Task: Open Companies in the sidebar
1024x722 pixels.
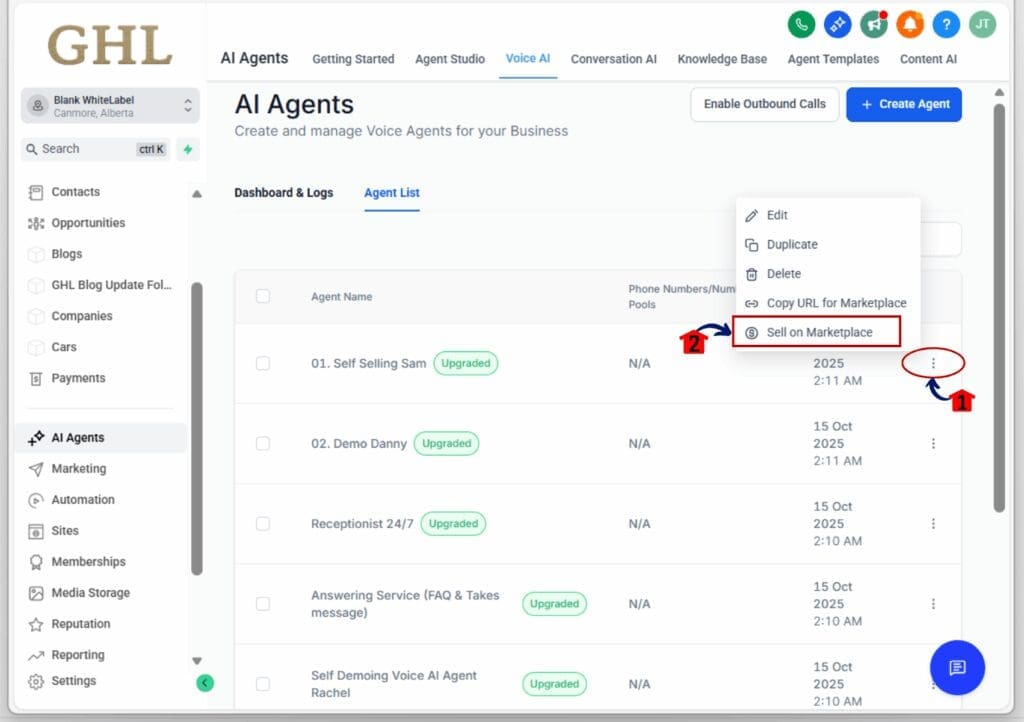Action: [82, 316]
